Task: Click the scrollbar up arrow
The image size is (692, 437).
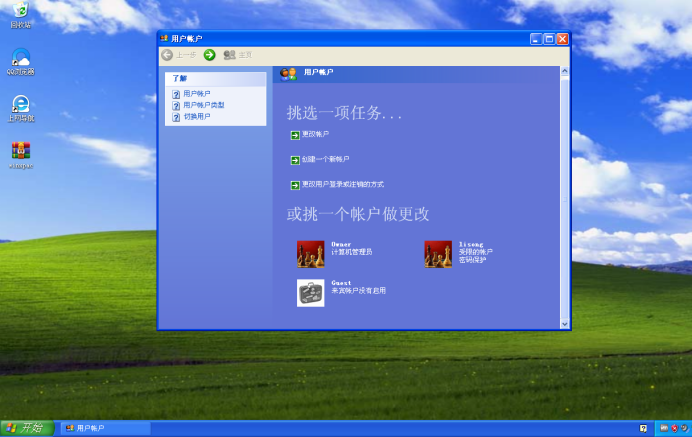Action: (564, 71)
